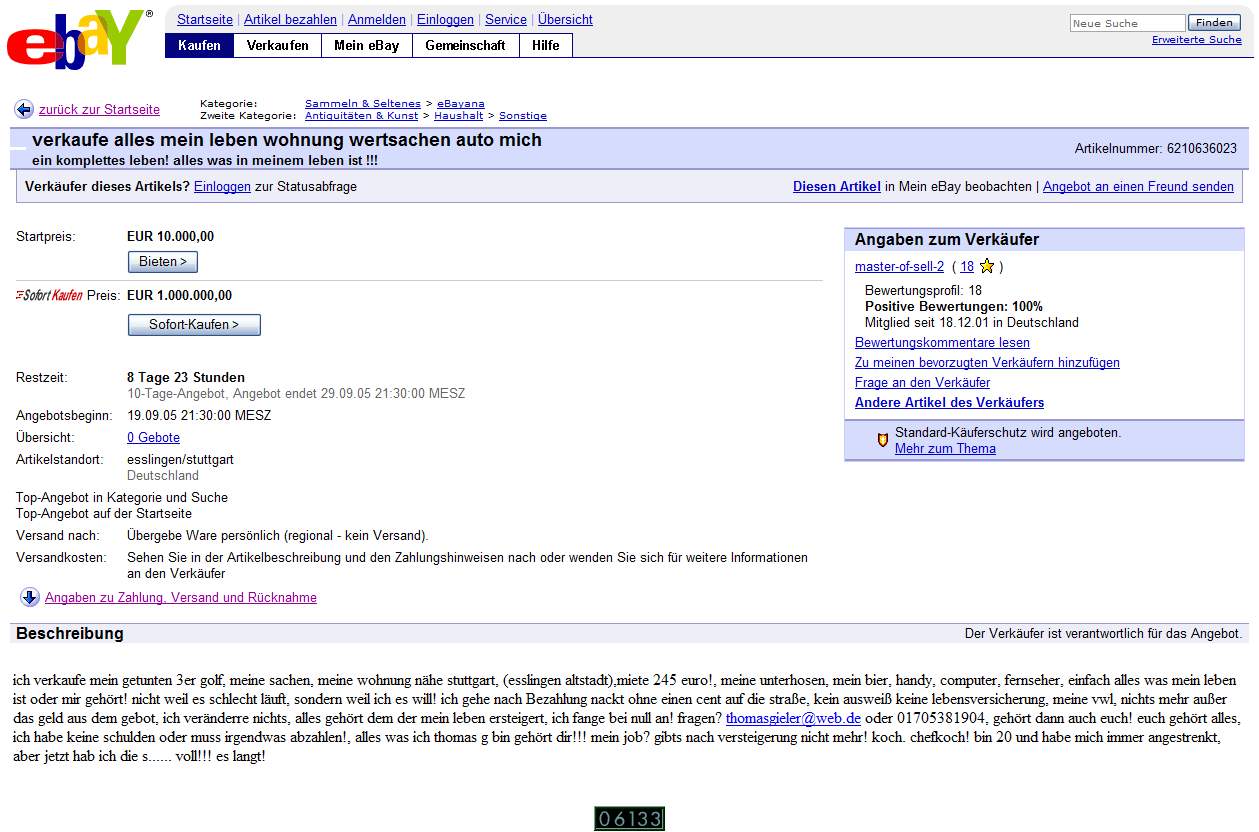Click the Sofort Kaufen logo
Screen dimensions: 1259x832
[49, 295]
